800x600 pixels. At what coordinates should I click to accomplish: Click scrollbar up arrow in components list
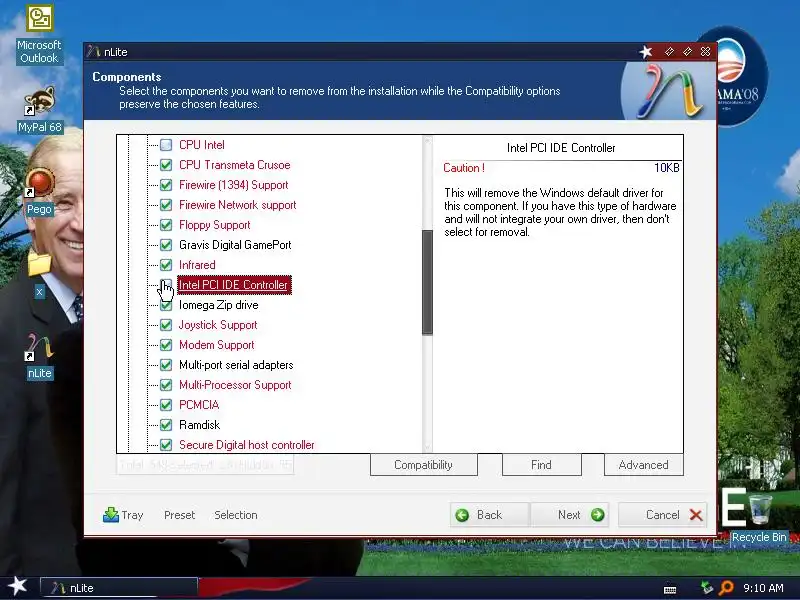pos(428,141)
